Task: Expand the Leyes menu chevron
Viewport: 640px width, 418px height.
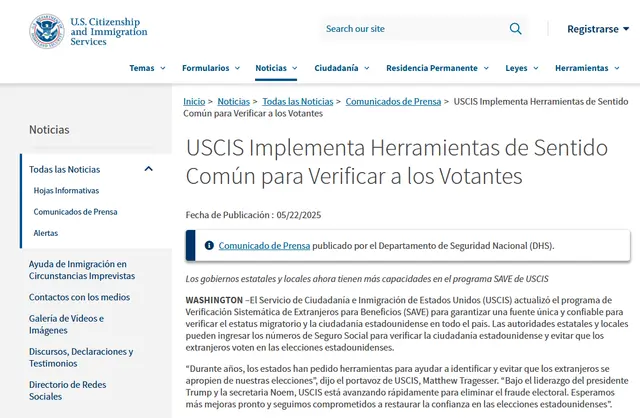Action: tap(536, 68)
